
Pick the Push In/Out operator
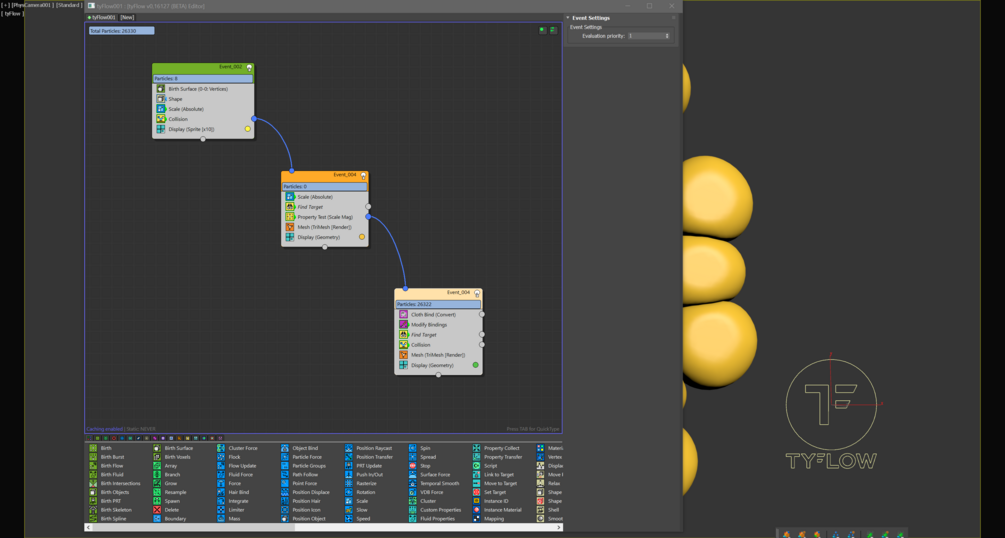(x=364, y=475)
